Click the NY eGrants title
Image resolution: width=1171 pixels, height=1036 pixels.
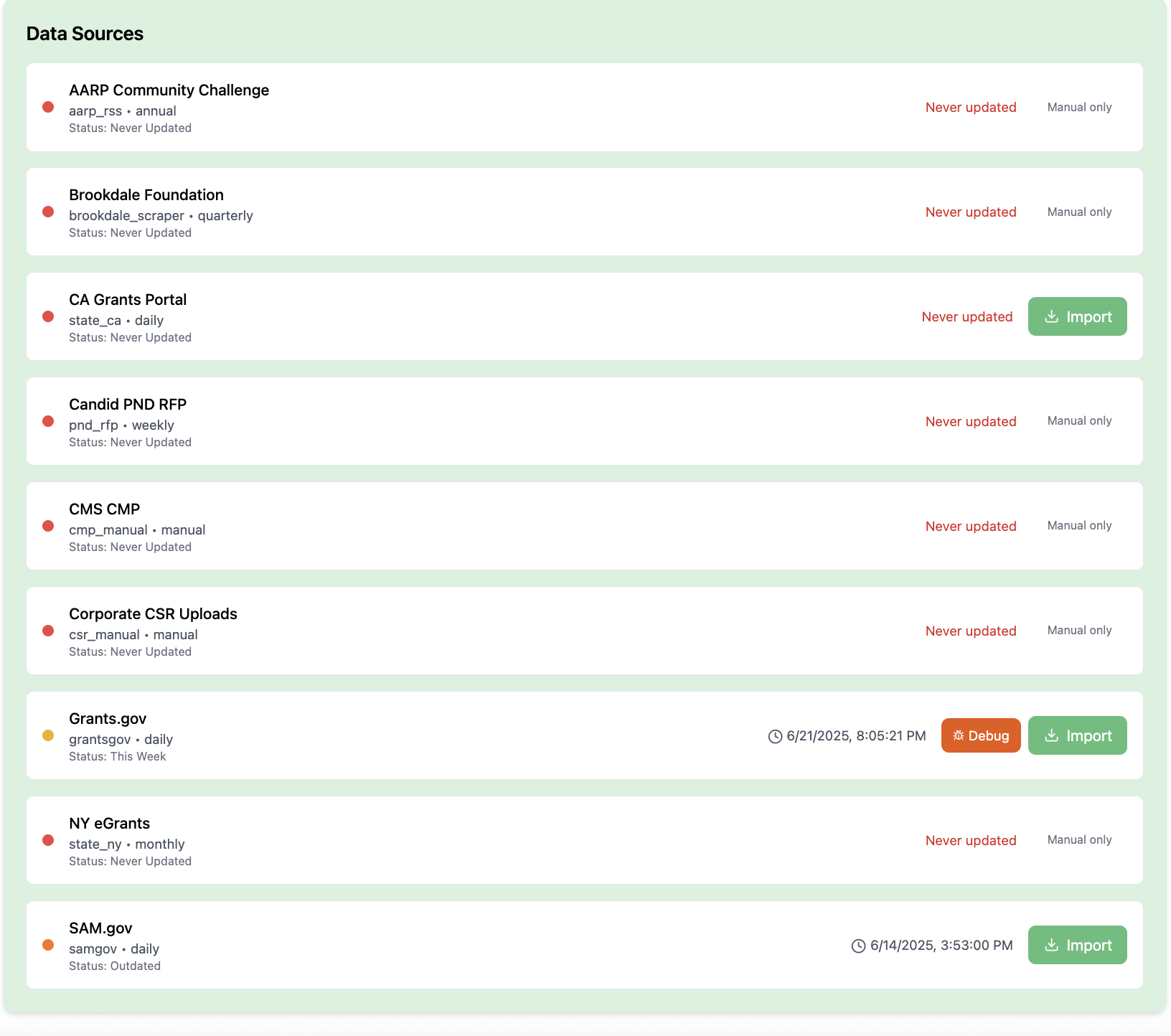(109, 823)
